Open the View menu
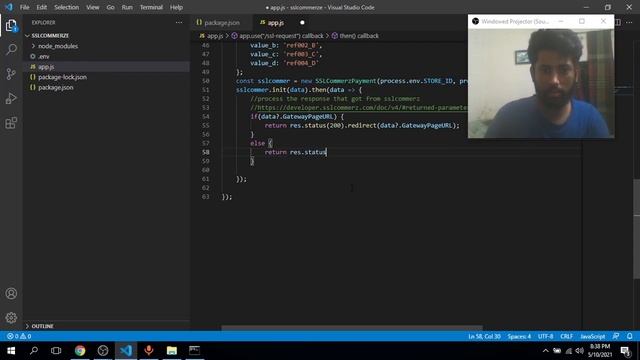640x360 pixels. click(x=93, y=7)
